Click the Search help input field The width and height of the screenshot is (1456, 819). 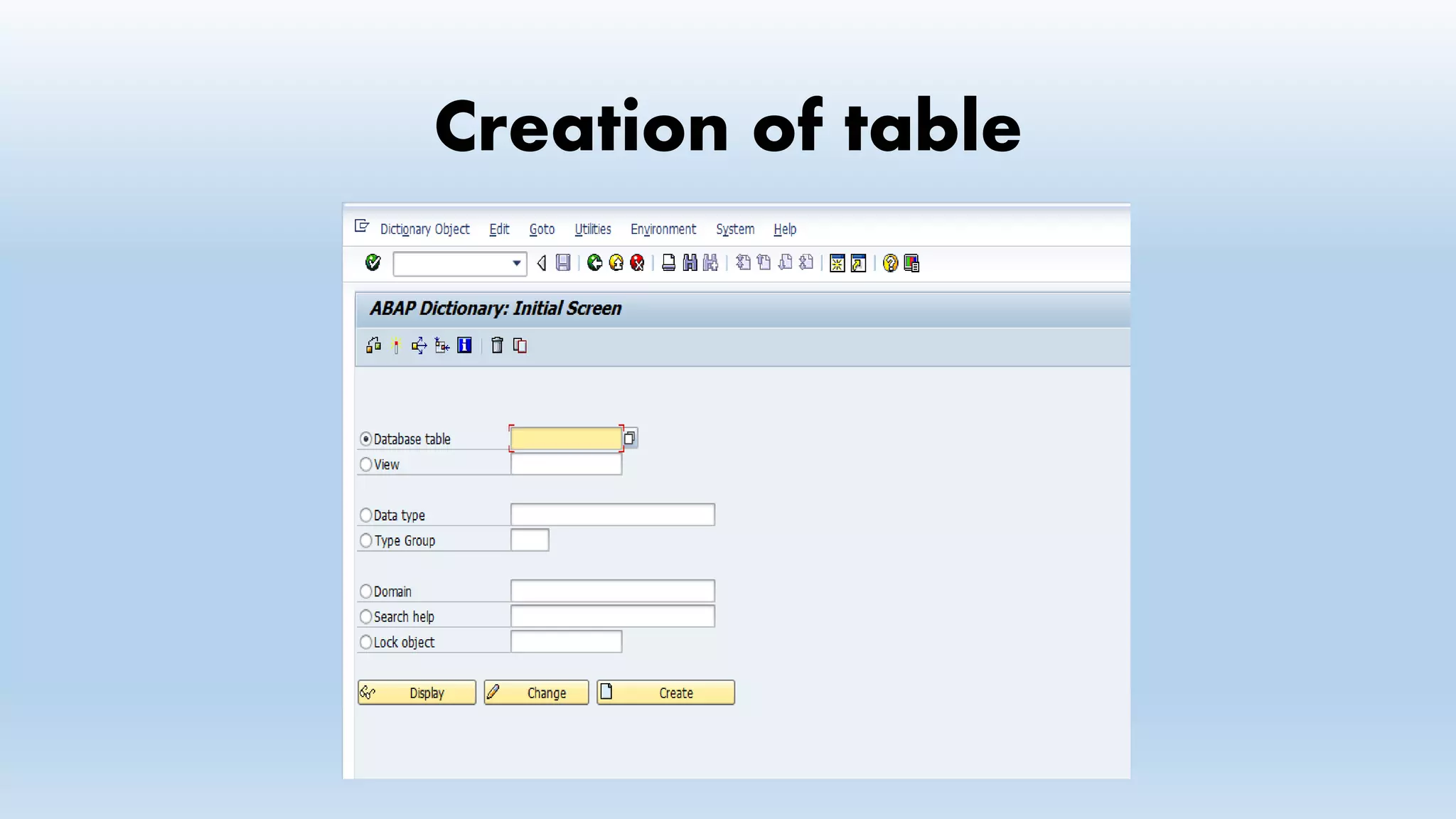[612, 616]
